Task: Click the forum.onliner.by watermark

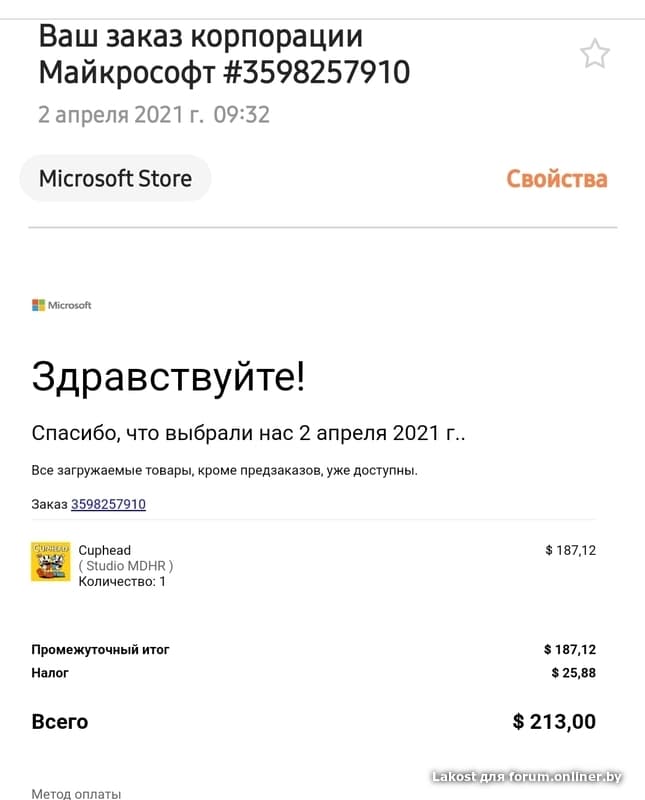Action: pos(527,777)
